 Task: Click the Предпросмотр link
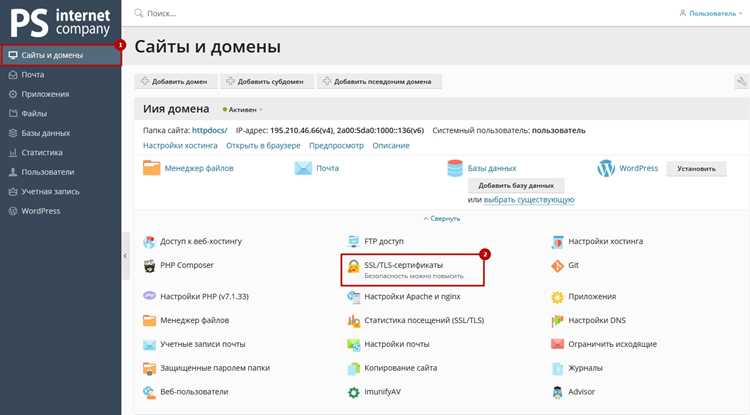pyautogui.click(x=336, y=145)
